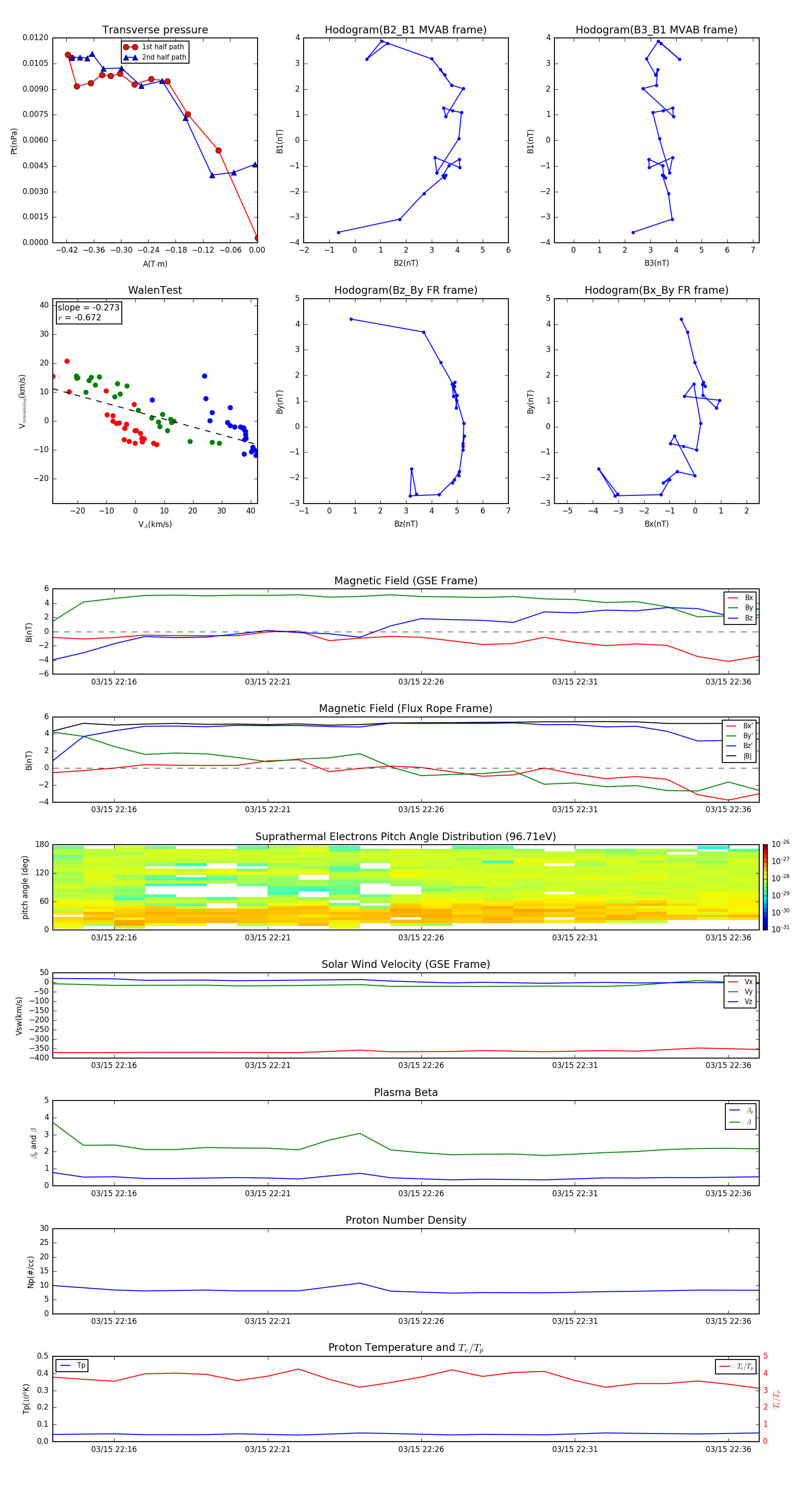Click the "10^-26" colorbar top label
Image resolution: width=812 pixels, height=1489 pixels.
click(x=780, y=844)
